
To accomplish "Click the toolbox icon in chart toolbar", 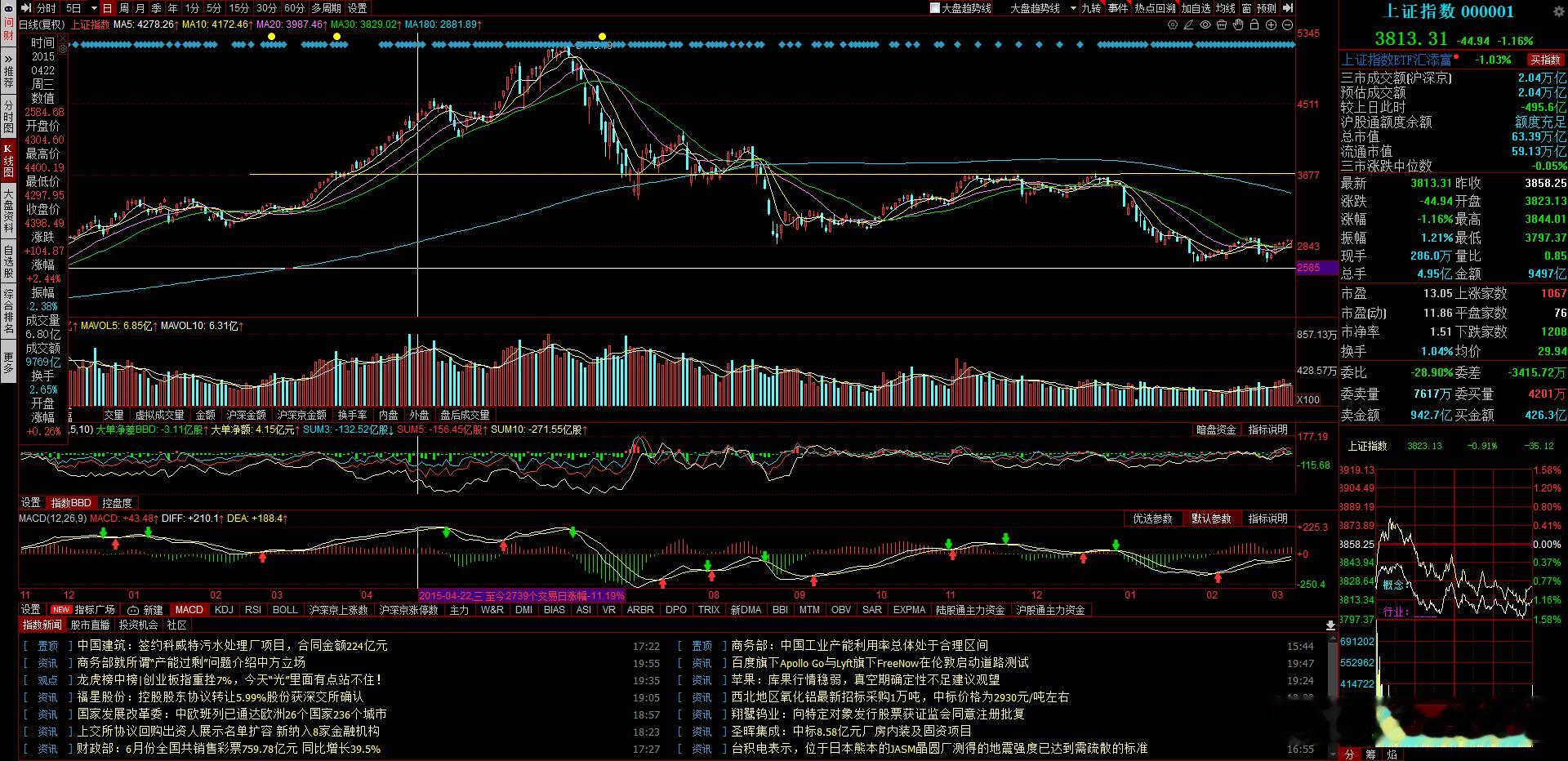I will (x=1222, y=24).
